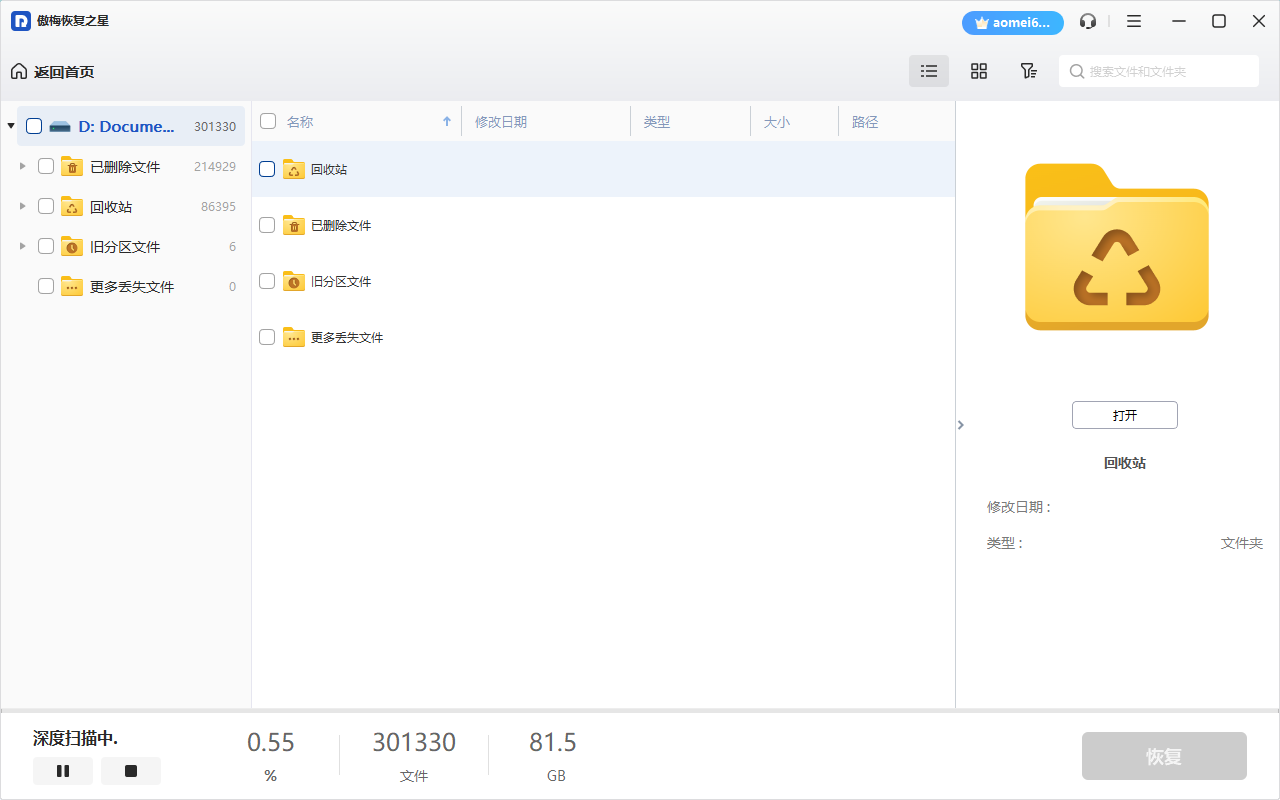Check the 已删除文件 checkbox in sidebar
This screenshot has width=1280, height=800.
[46, 167]
